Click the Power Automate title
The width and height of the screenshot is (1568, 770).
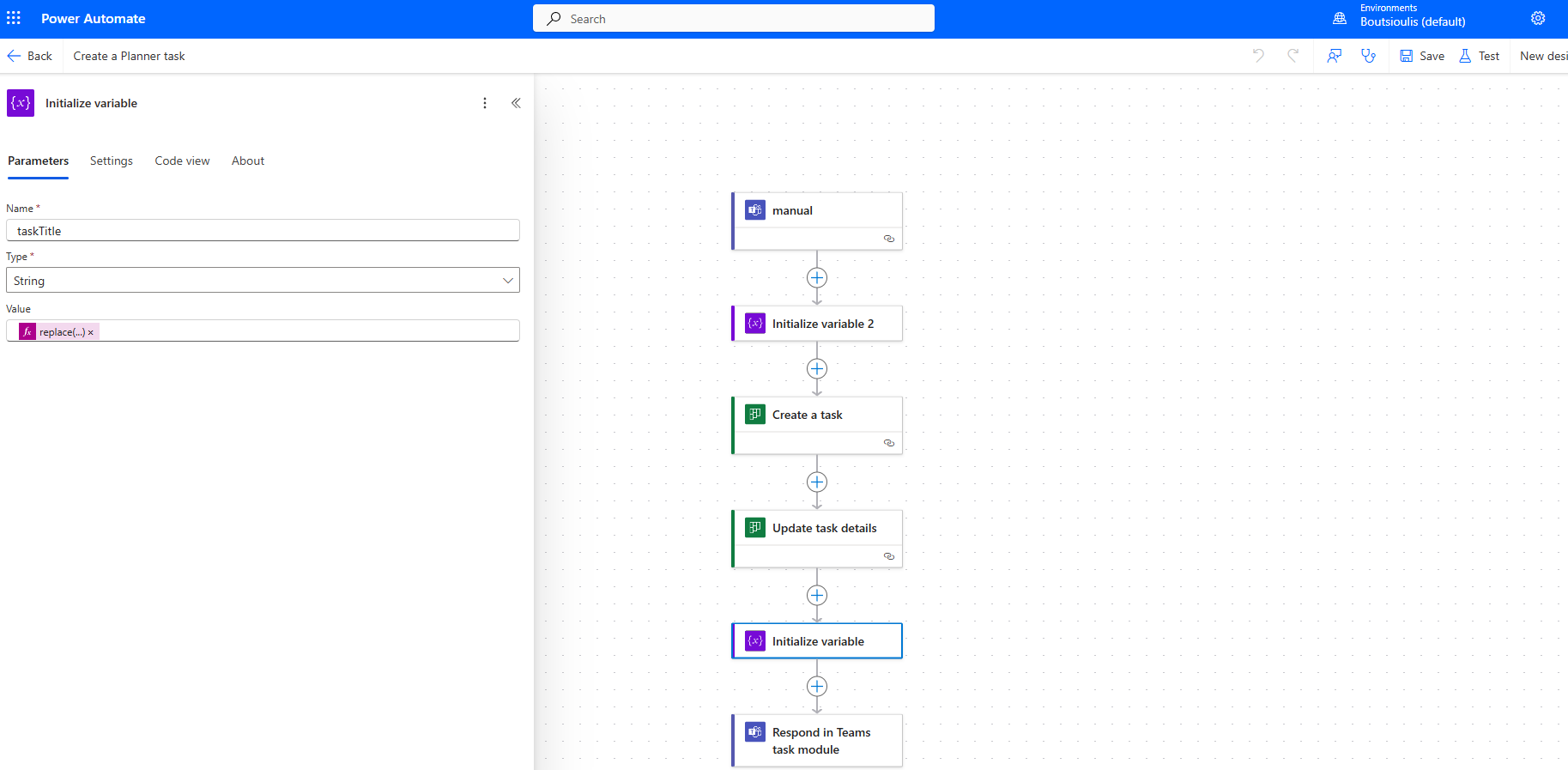94,18
